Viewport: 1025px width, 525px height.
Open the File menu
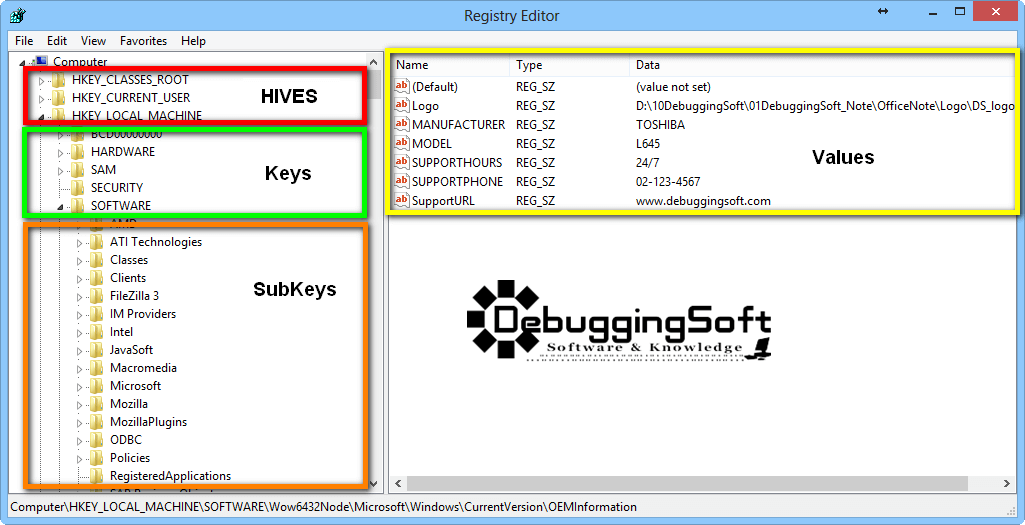[x=24, y=41]
